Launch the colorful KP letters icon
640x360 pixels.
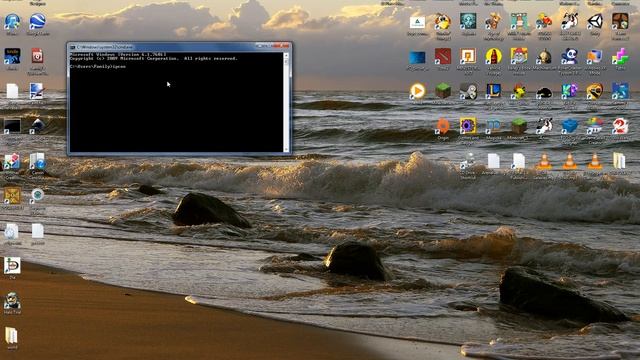click(569, 91)
